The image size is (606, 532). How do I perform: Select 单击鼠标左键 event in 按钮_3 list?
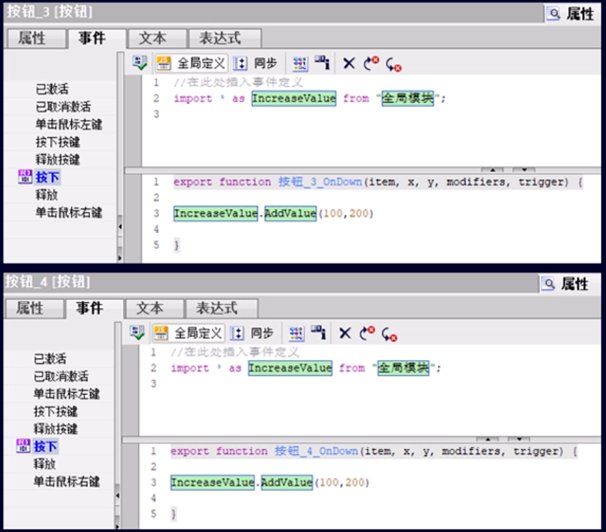pyautogui.click(x=69, y=124)
